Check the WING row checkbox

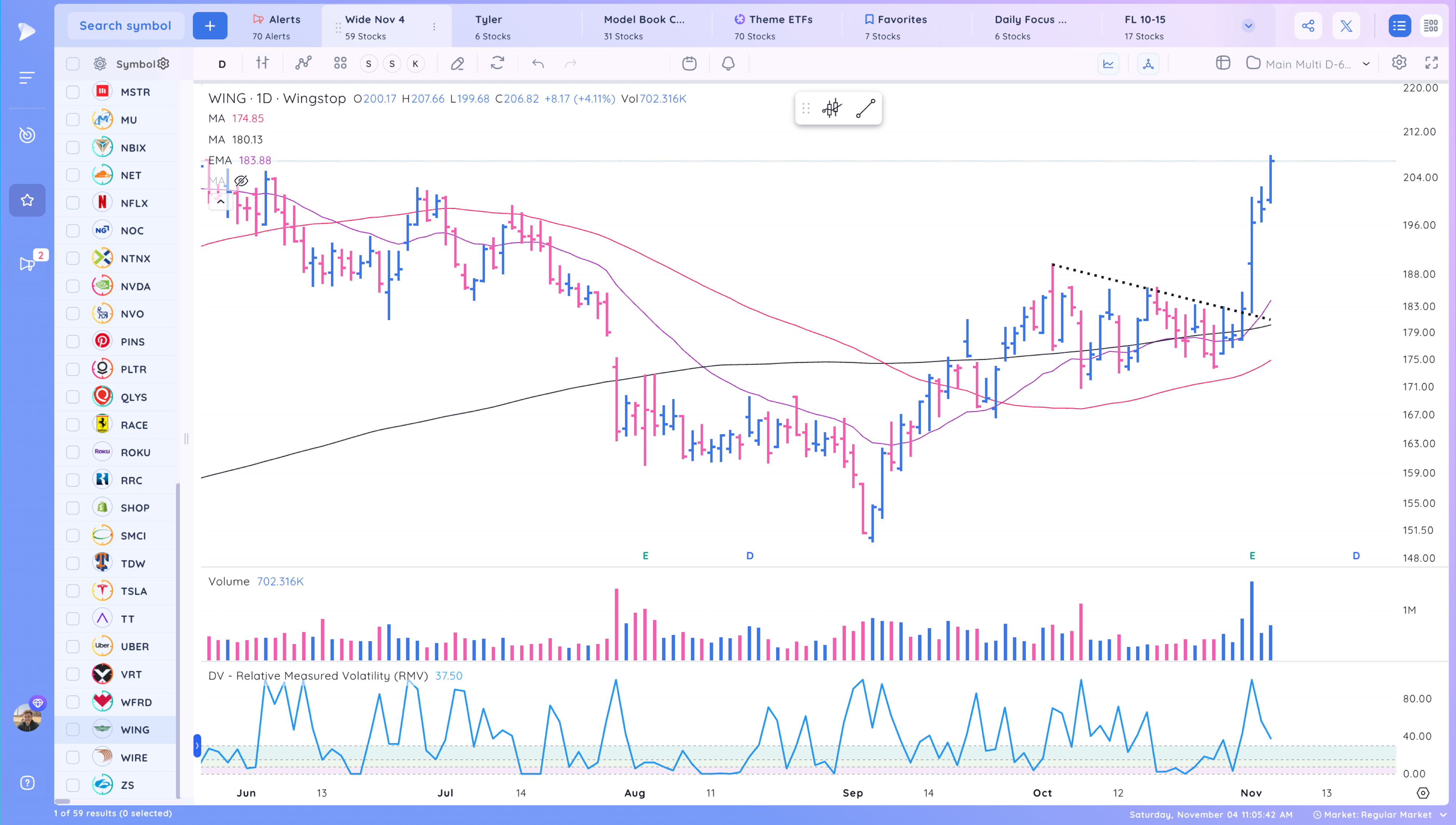coord(72,730)
